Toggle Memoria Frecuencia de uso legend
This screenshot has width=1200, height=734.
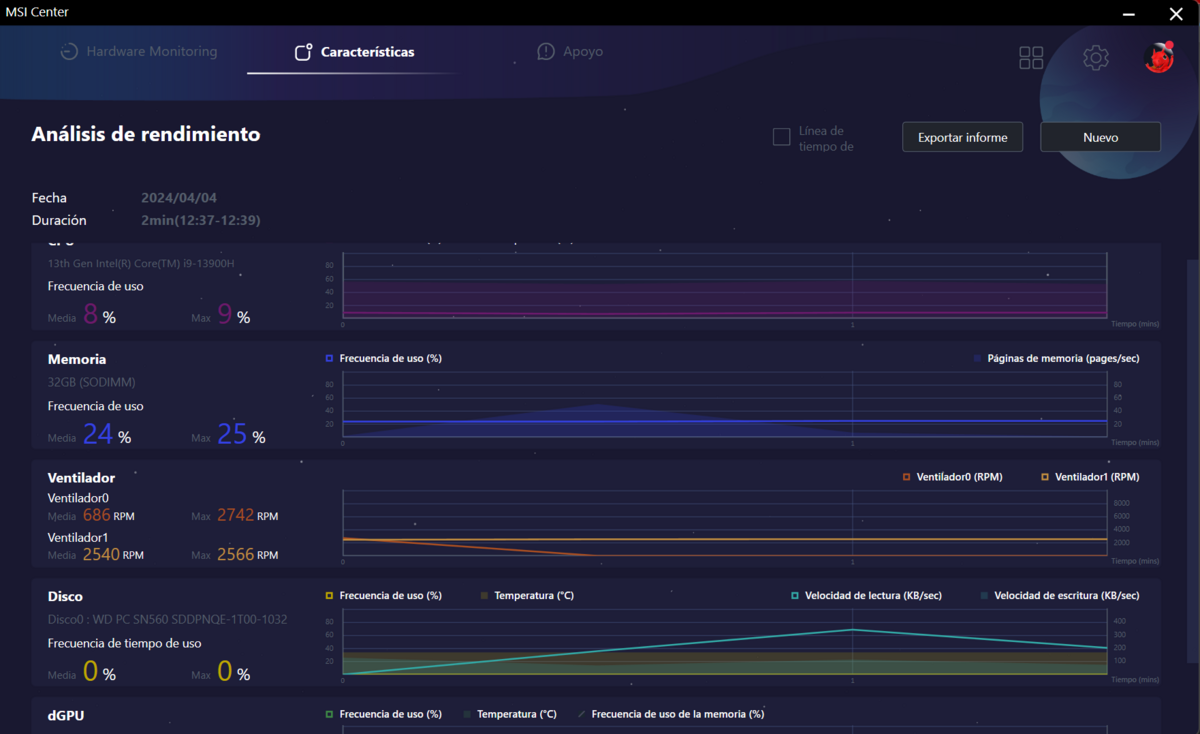[329, 358]
